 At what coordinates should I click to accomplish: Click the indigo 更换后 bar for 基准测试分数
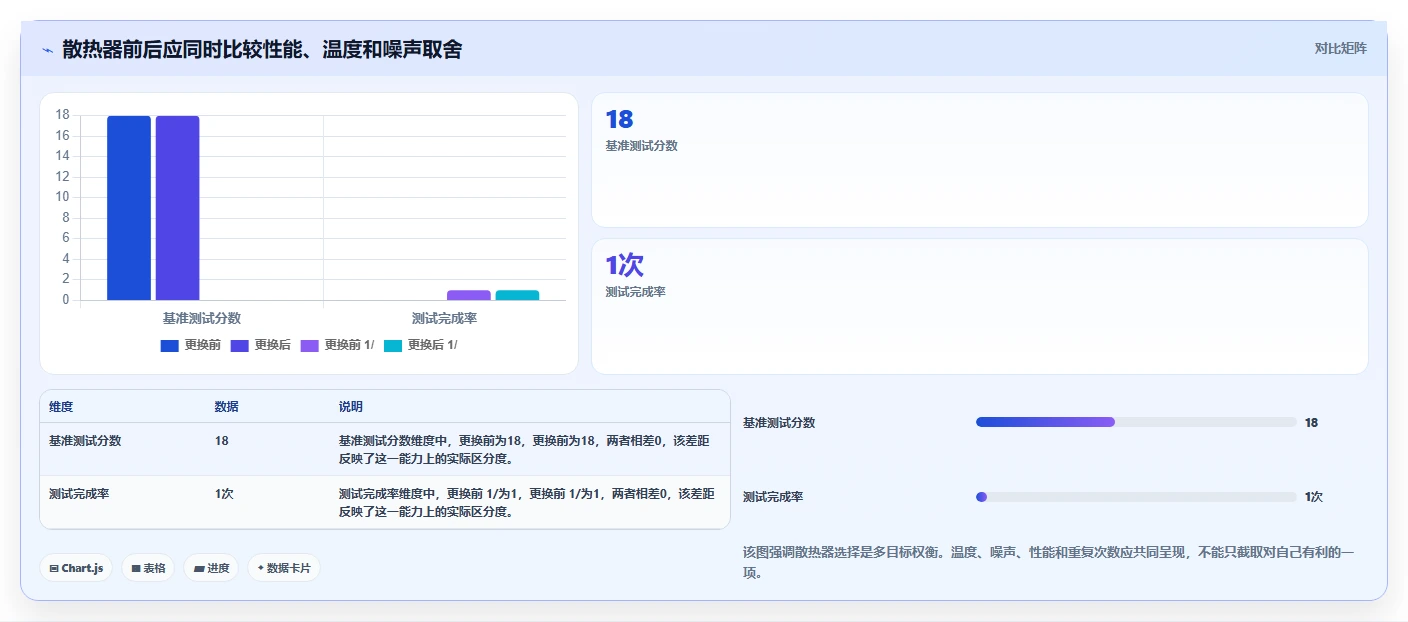(177, 208)
